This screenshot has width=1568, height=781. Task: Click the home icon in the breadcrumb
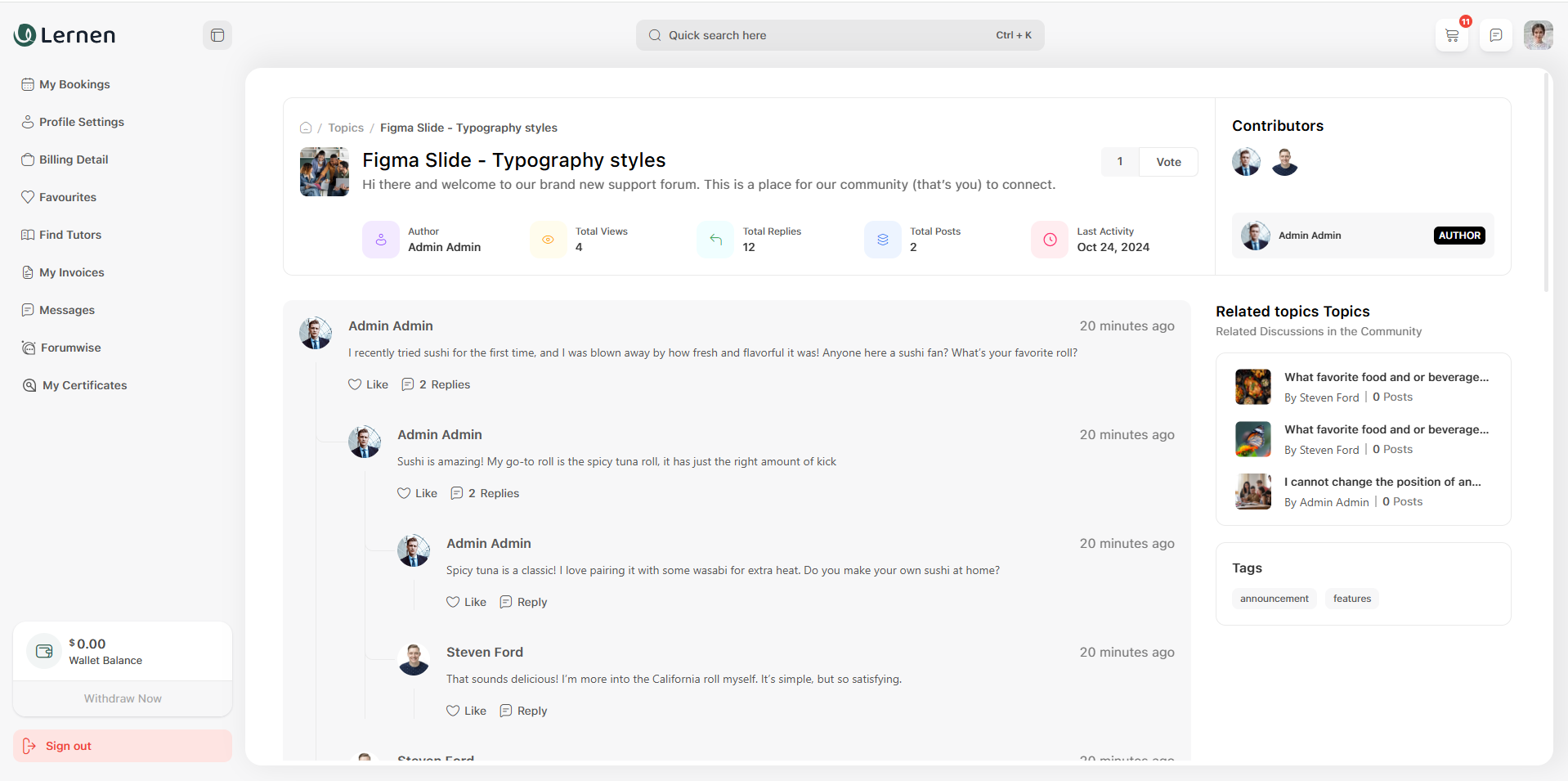(x=305, y=128)
